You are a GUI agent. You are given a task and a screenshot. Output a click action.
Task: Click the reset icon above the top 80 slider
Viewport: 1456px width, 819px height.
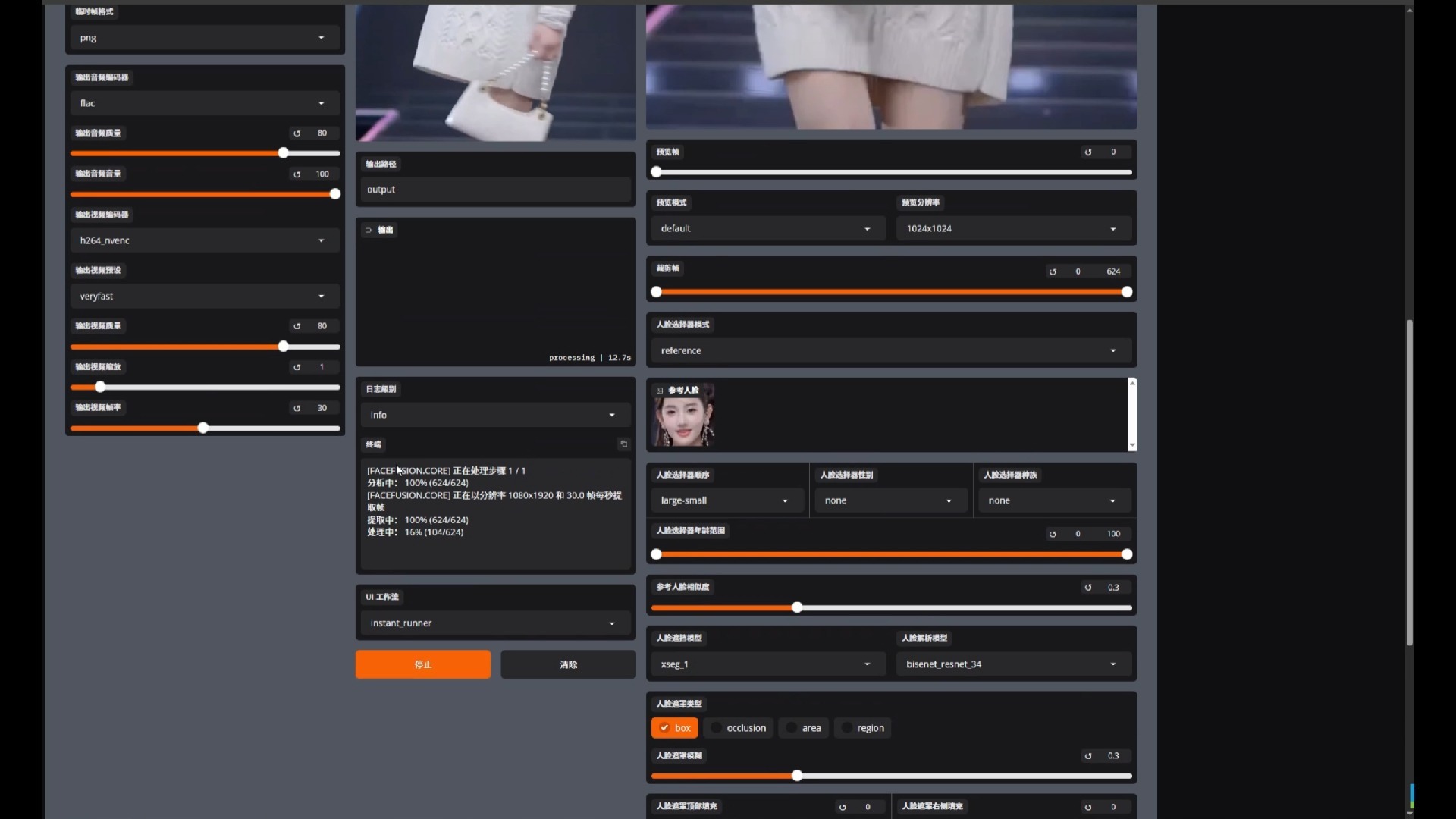297,133
